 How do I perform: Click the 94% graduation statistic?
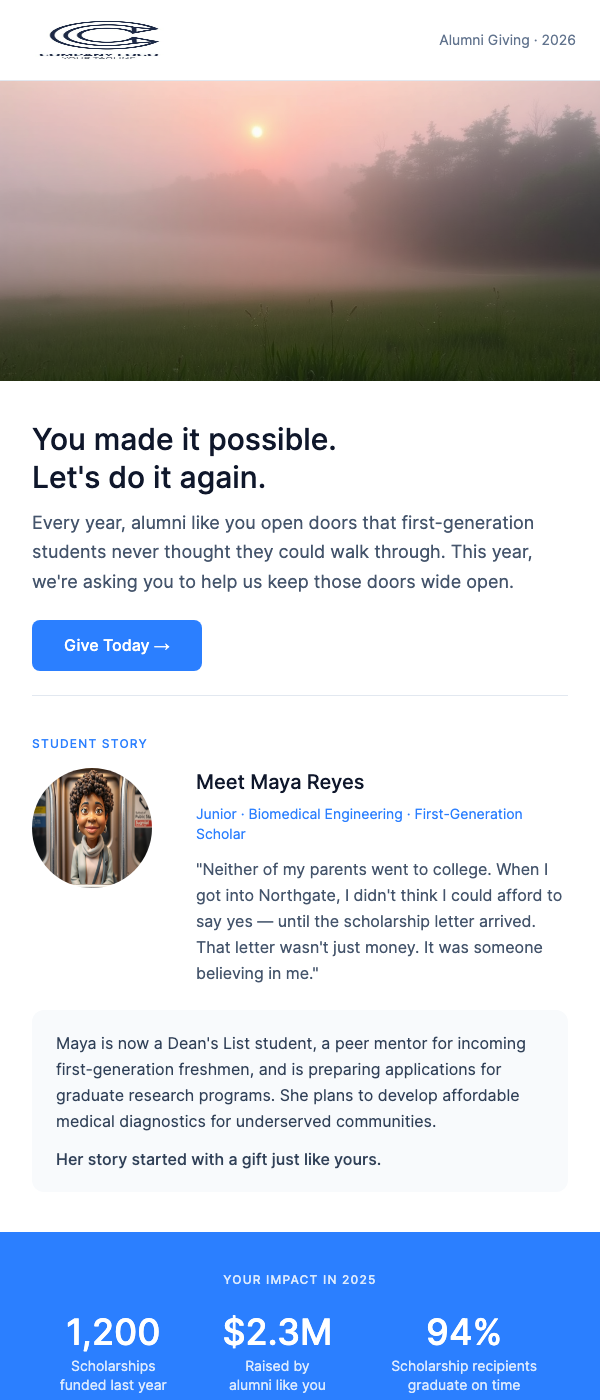point(464,1332)
